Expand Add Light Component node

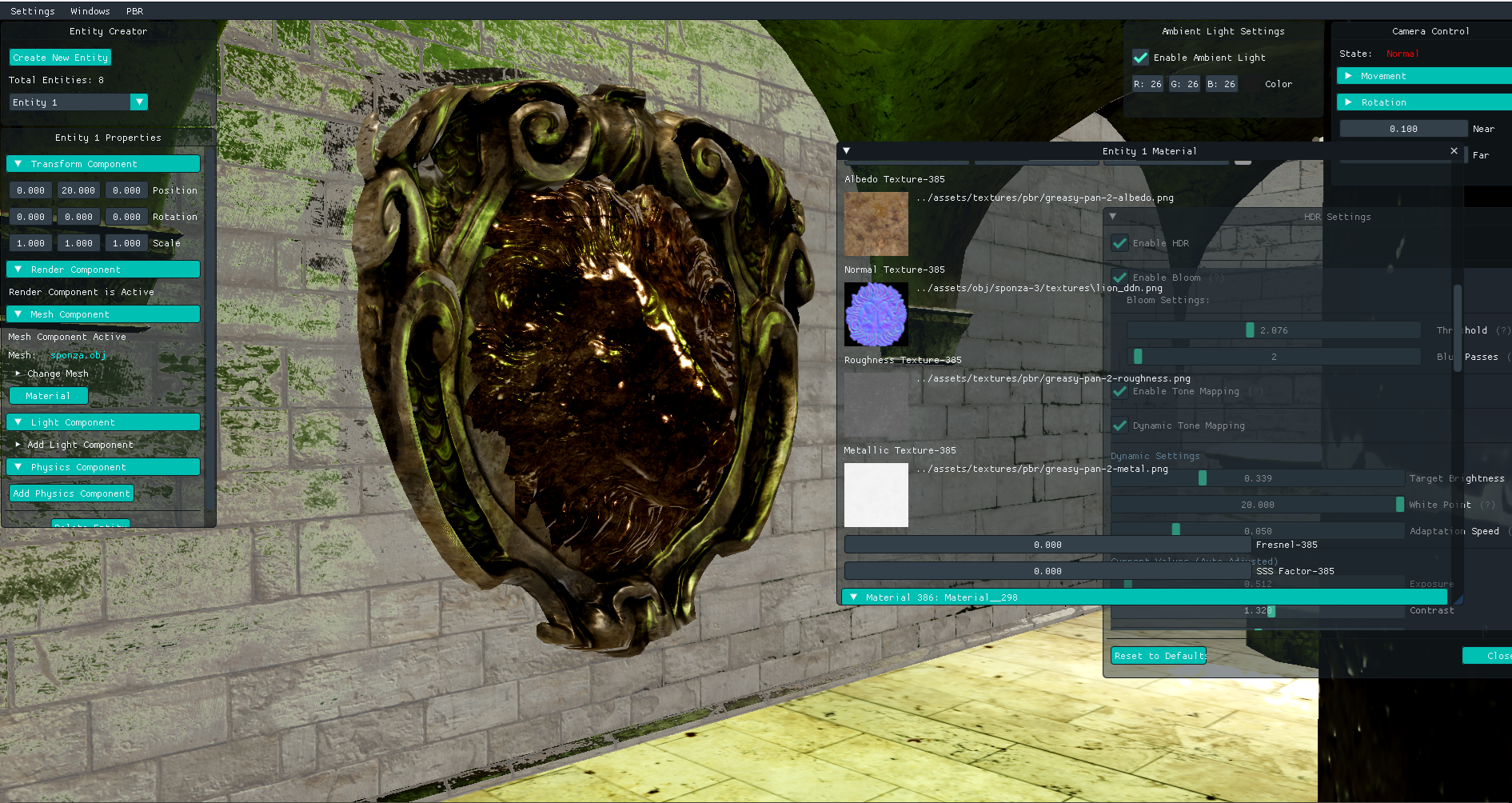74,445
